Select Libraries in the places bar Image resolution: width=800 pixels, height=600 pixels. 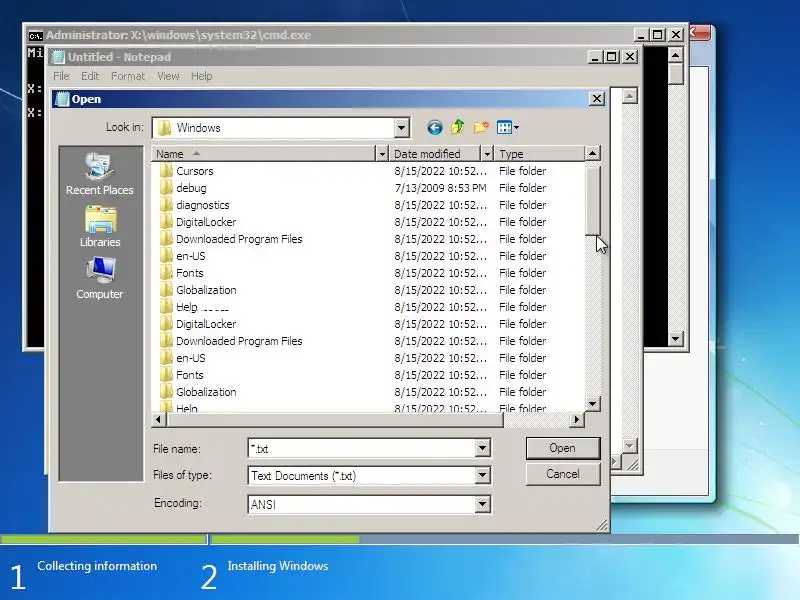pos(100,227)
